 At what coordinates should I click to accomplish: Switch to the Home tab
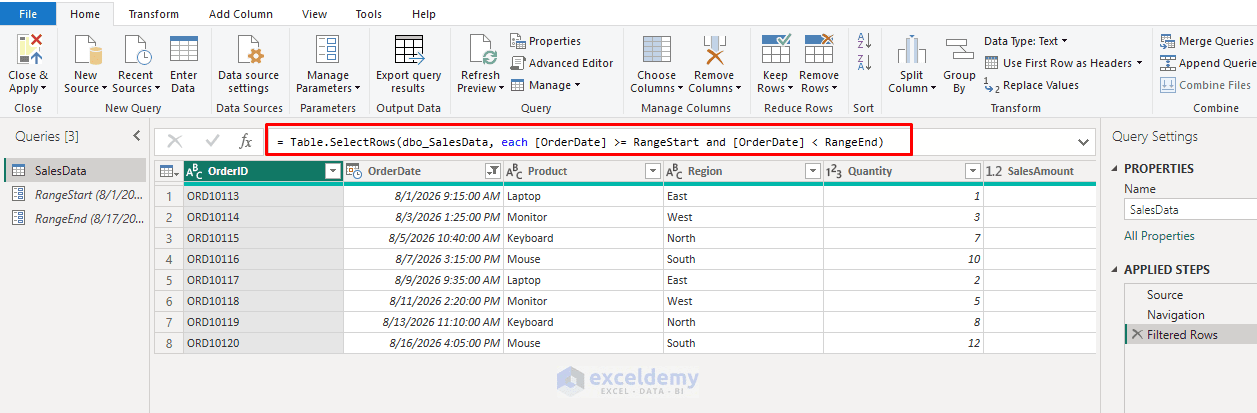[85, 14]
